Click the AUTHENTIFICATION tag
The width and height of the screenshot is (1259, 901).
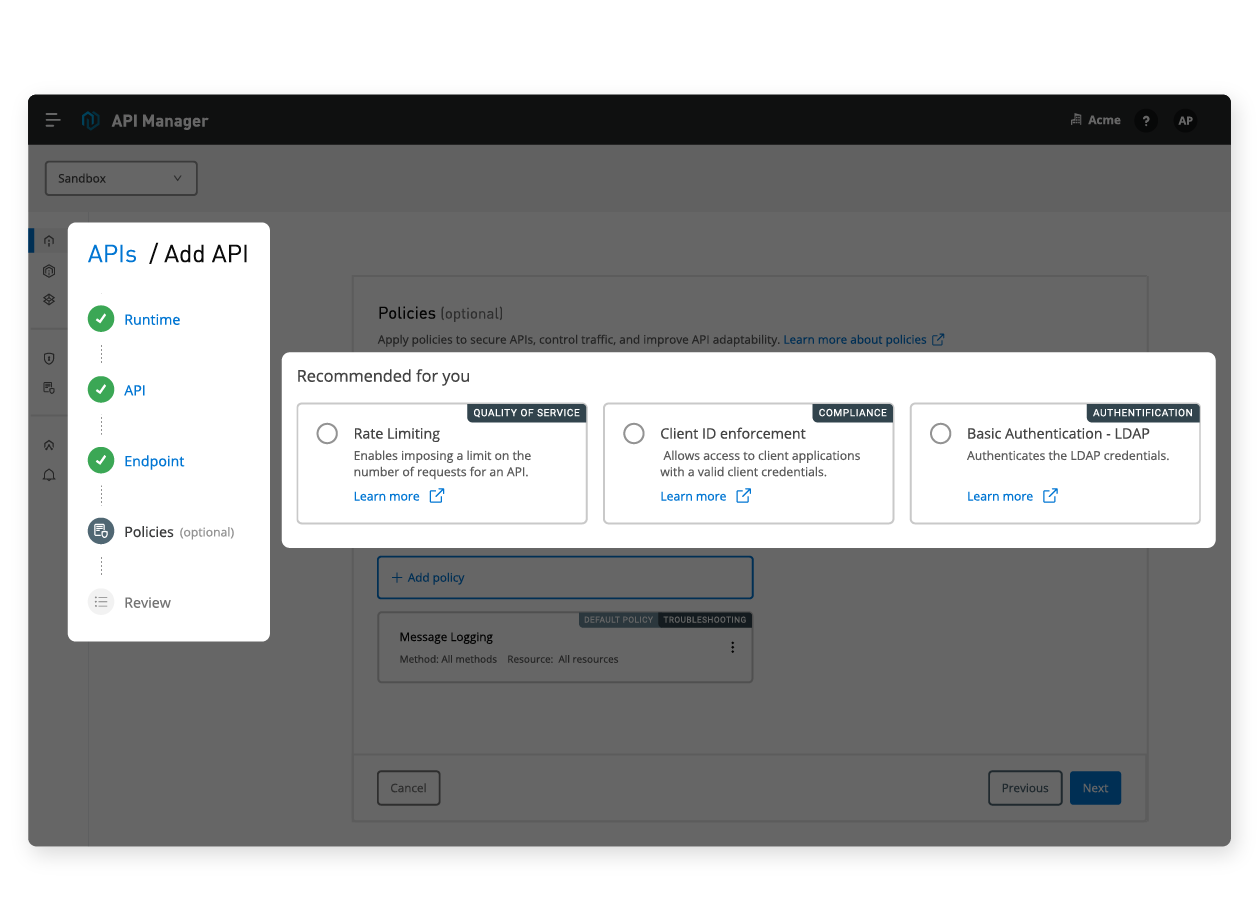pyautogui.click(x=1143, y=413)
